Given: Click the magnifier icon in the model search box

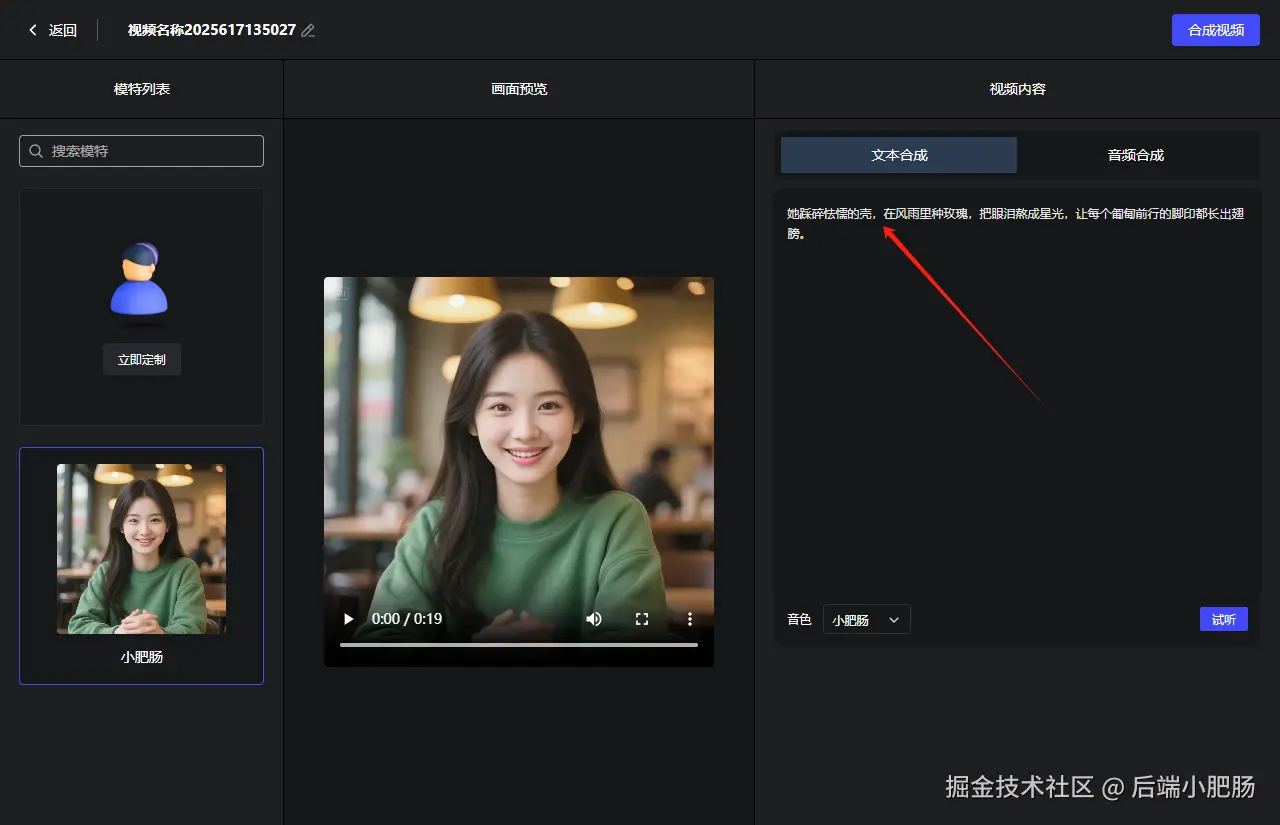Looking at the screenshot, I should coord(37,151).
